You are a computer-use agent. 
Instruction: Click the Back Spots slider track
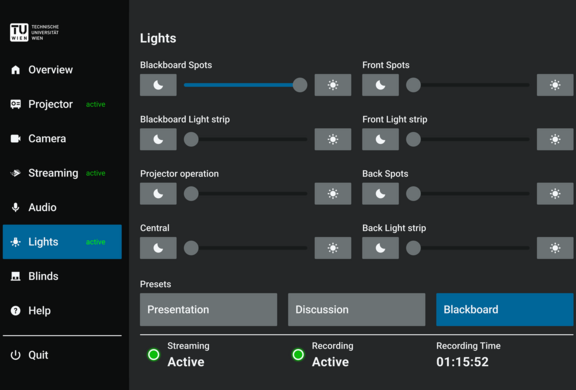point(468,194)
